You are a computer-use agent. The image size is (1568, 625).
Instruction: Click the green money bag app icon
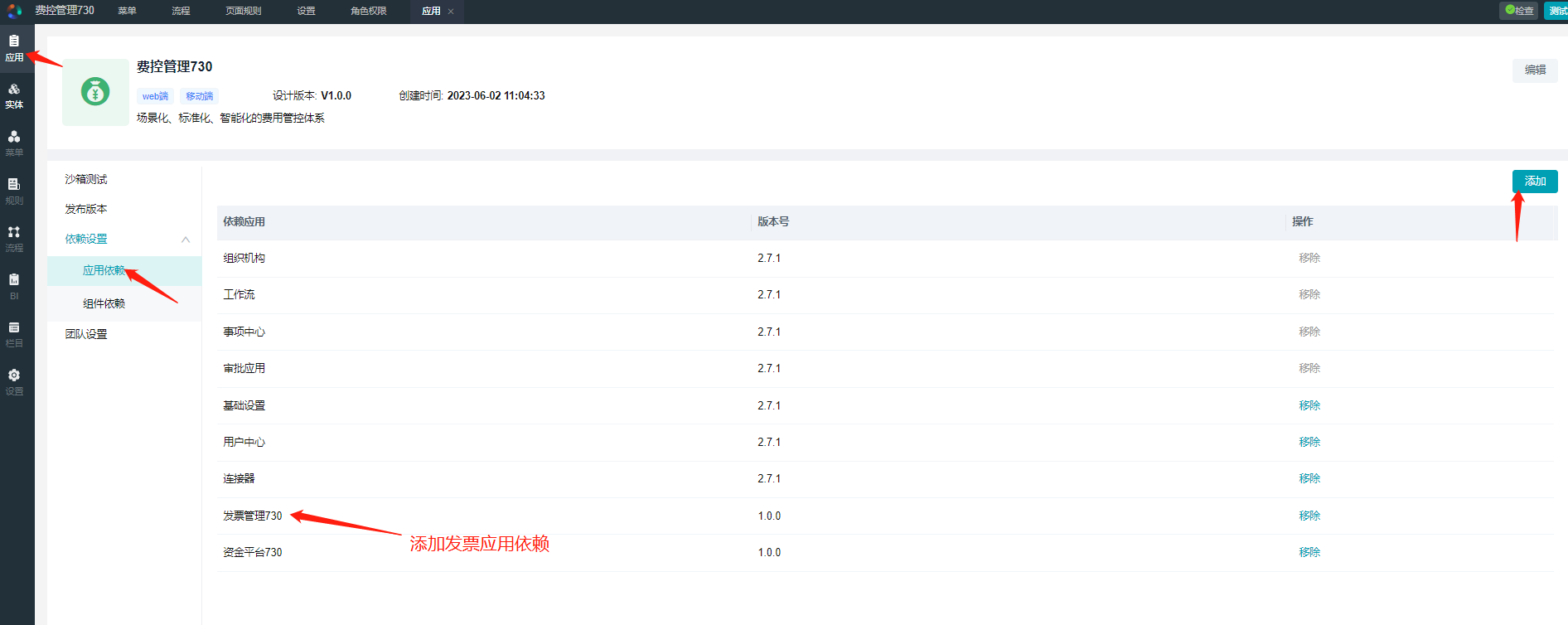click(95, 92)
